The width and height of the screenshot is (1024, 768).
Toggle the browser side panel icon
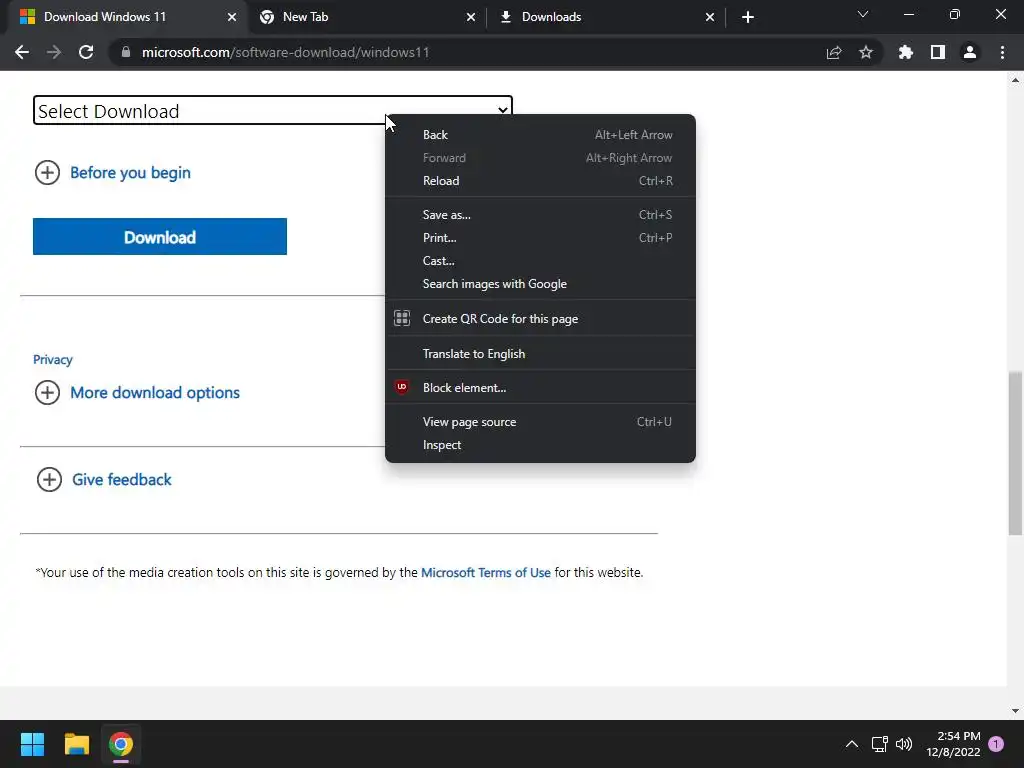[x=938, y=52]
